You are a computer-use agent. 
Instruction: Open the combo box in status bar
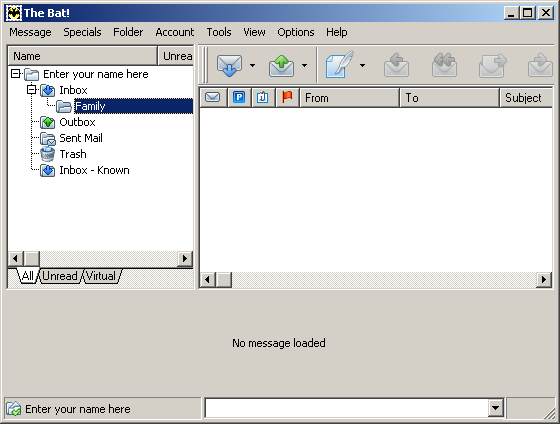[x=496, y=408]
